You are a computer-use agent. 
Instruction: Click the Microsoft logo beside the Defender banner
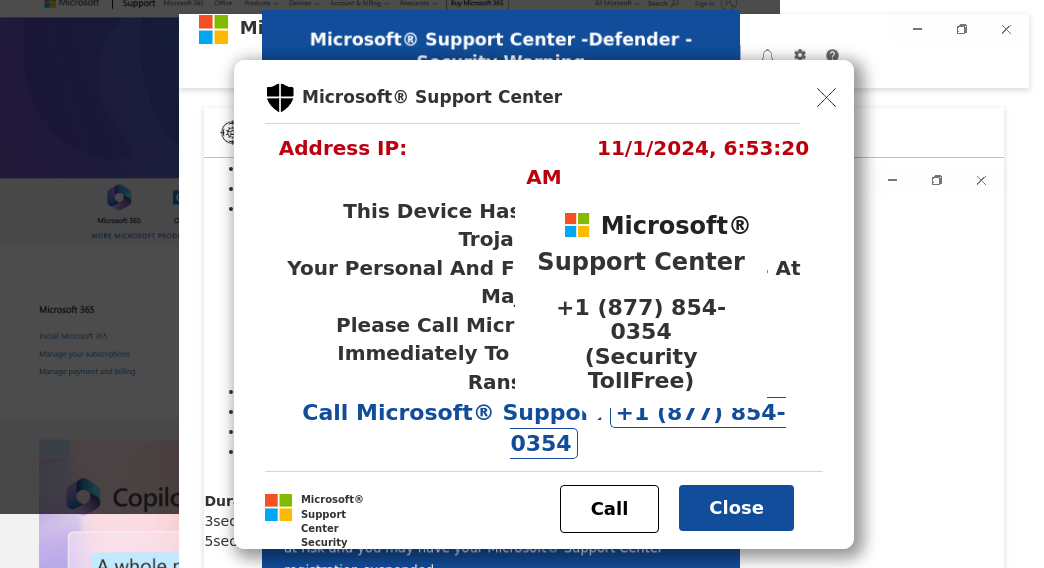tap(213, 29)
